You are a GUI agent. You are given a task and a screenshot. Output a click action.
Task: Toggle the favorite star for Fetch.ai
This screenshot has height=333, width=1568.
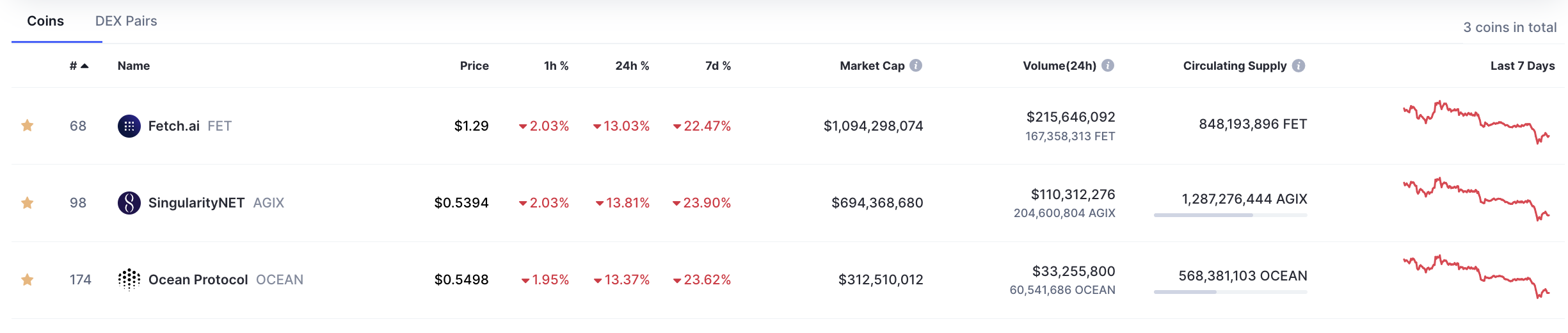pos(27,126)
